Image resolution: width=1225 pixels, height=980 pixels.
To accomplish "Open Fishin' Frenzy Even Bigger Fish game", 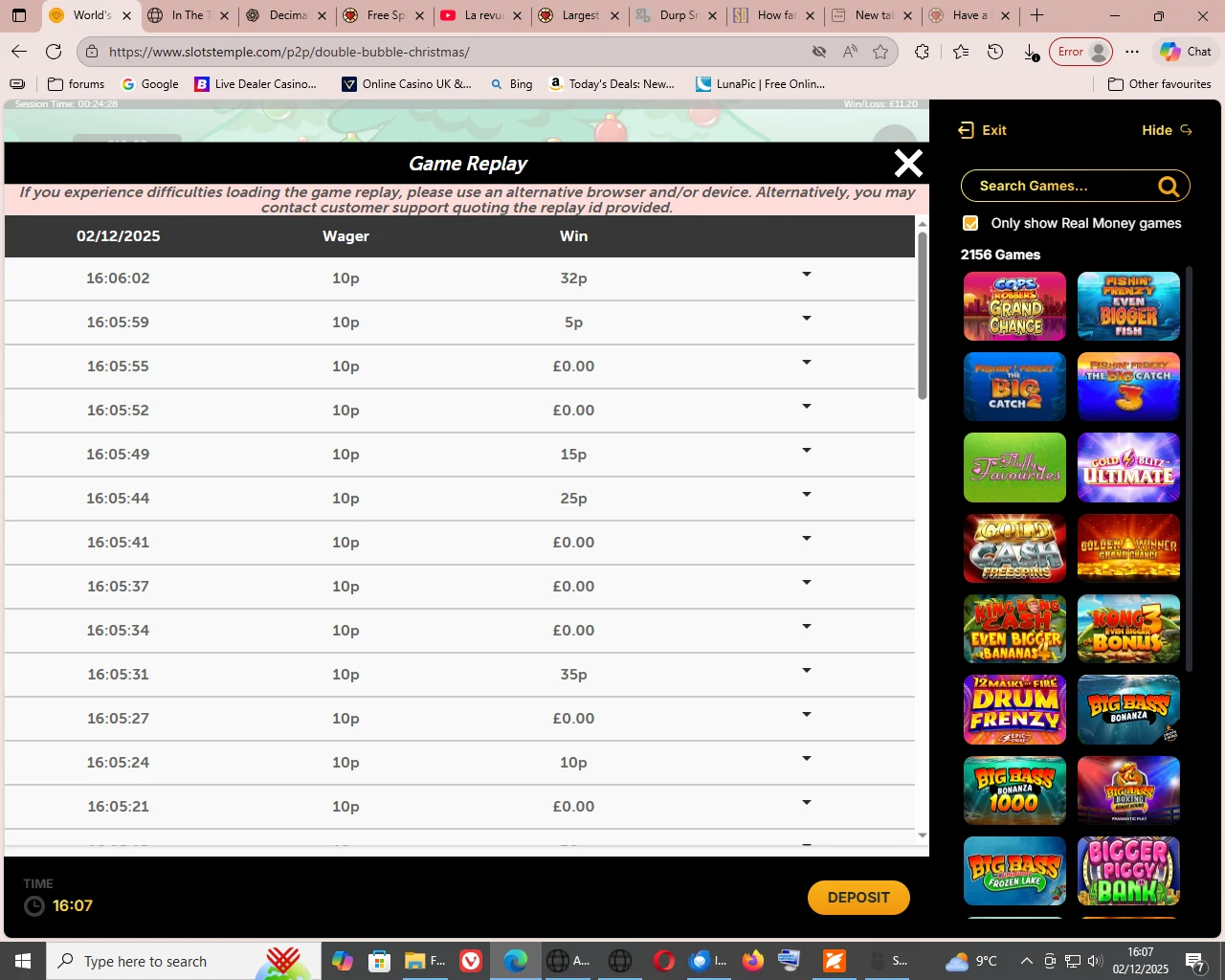I will click(1128, 306).
